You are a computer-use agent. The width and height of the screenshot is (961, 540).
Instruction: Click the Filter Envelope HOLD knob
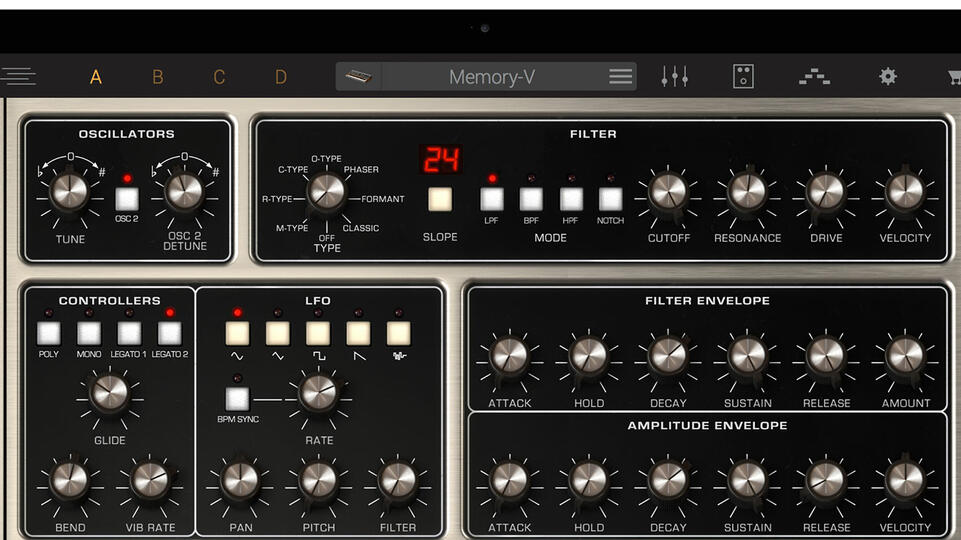tap(588, 356)
